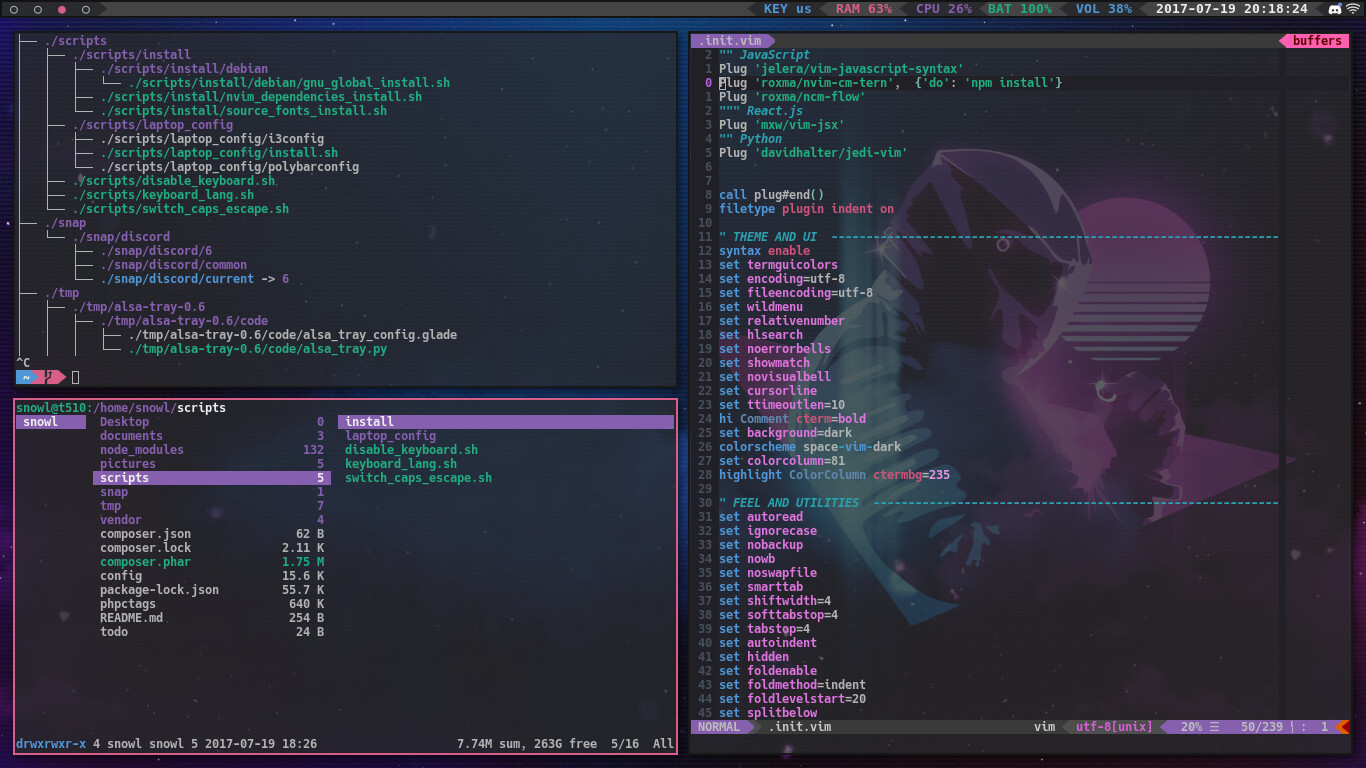Image resolution: width=1366 pixels, height=768 pixels.
Task: Click the Discord tray icon
Action: 1334,9
